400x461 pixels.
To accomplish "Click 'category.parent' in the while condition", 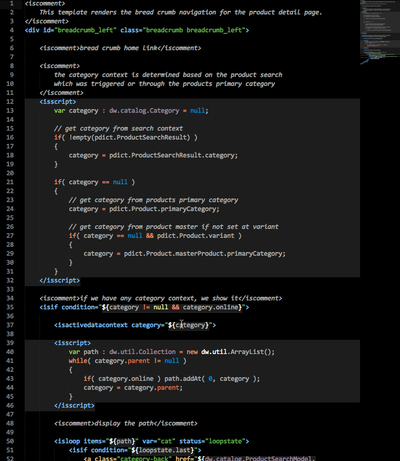I will (122, 361).
